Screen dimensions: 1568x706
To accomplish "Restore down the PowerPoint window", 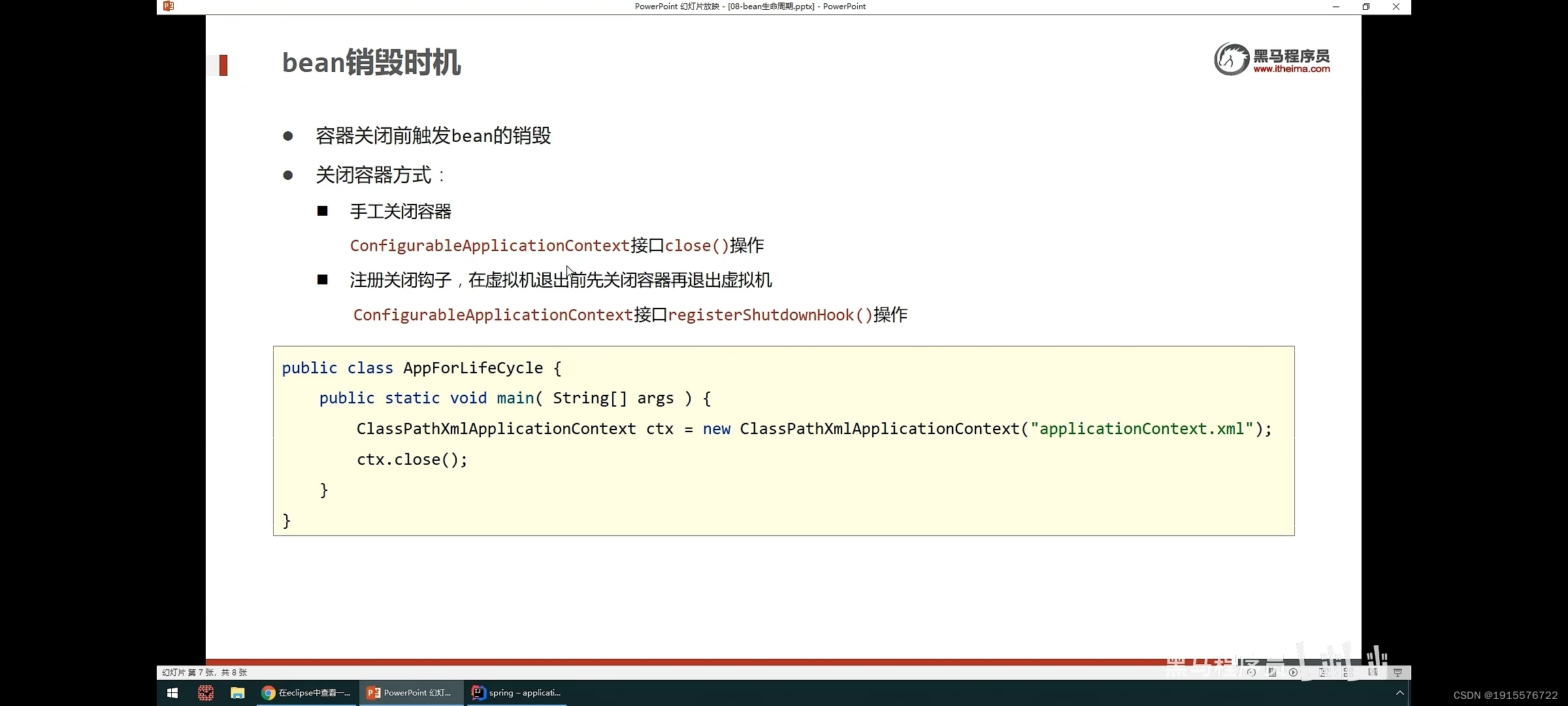I will (1365, 7).
